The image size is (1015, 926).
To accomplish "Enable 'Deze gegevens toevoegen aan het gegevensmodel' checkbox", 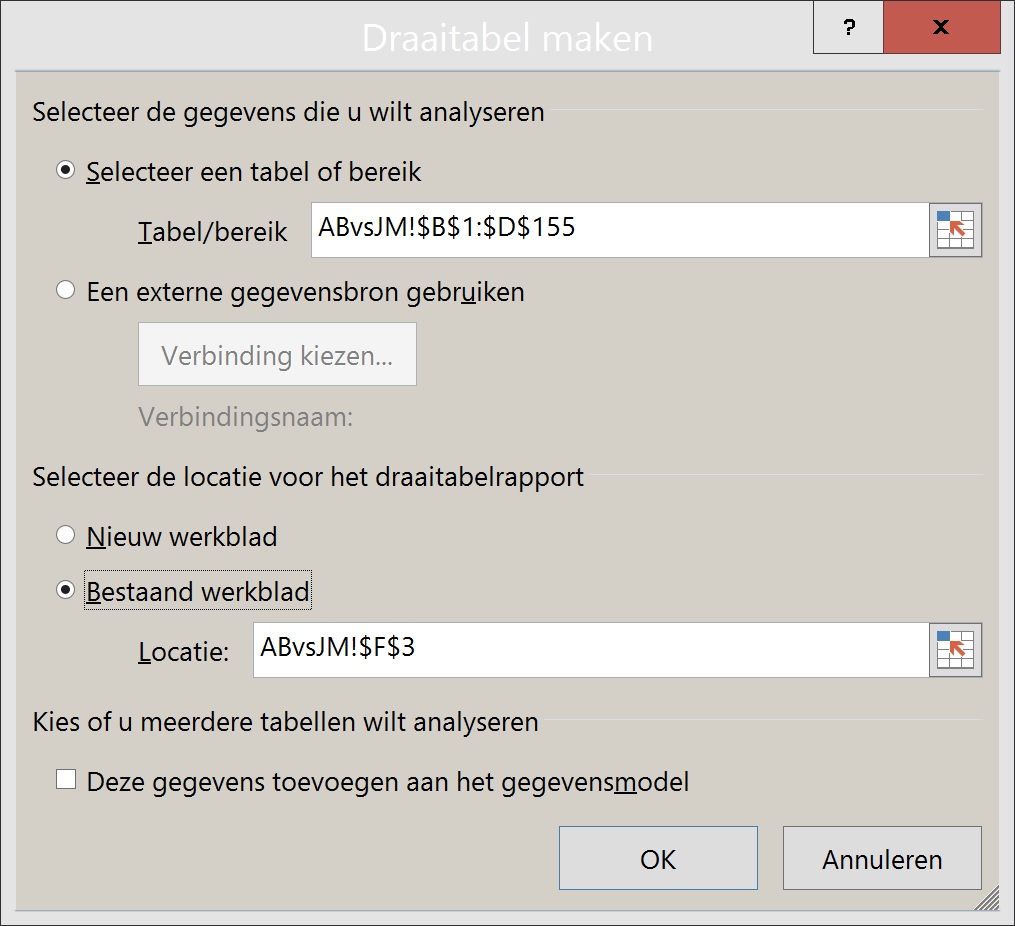I will point(66,779).
